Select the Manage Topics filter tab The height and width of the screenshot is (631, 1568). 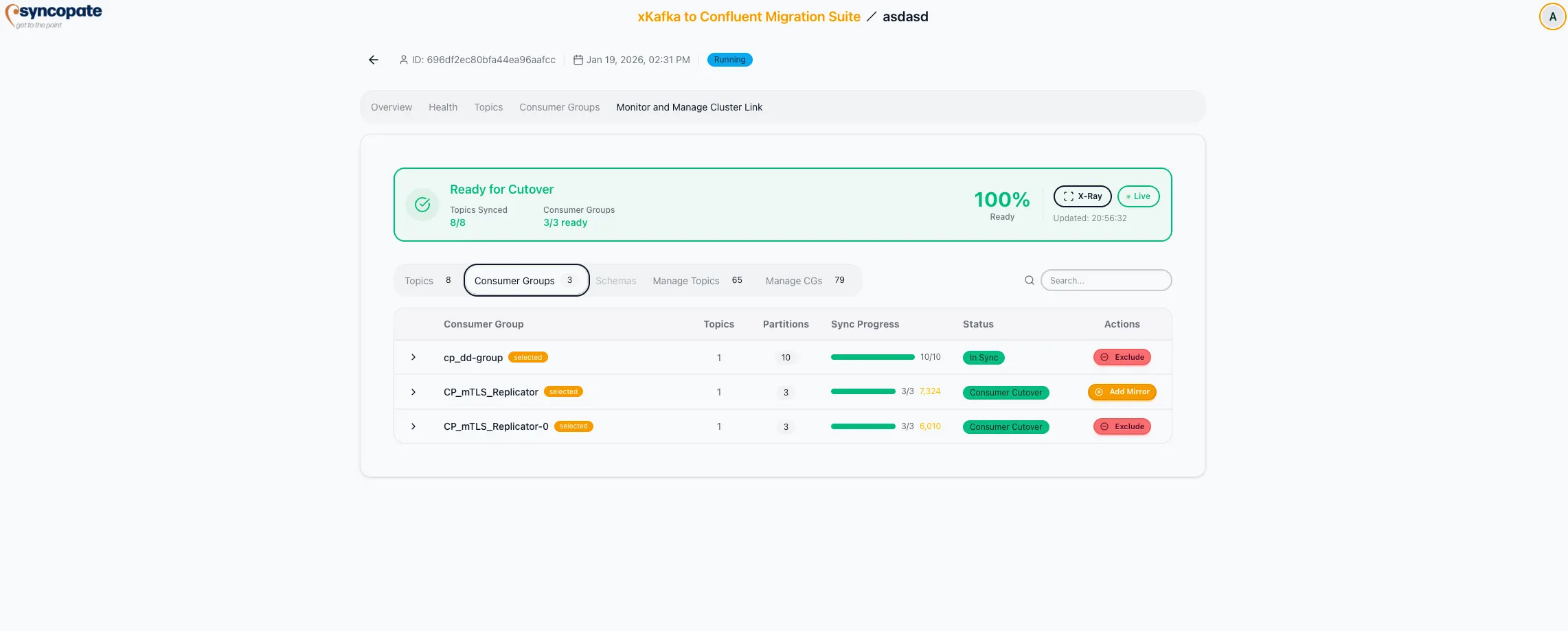[x=685, y=280]
